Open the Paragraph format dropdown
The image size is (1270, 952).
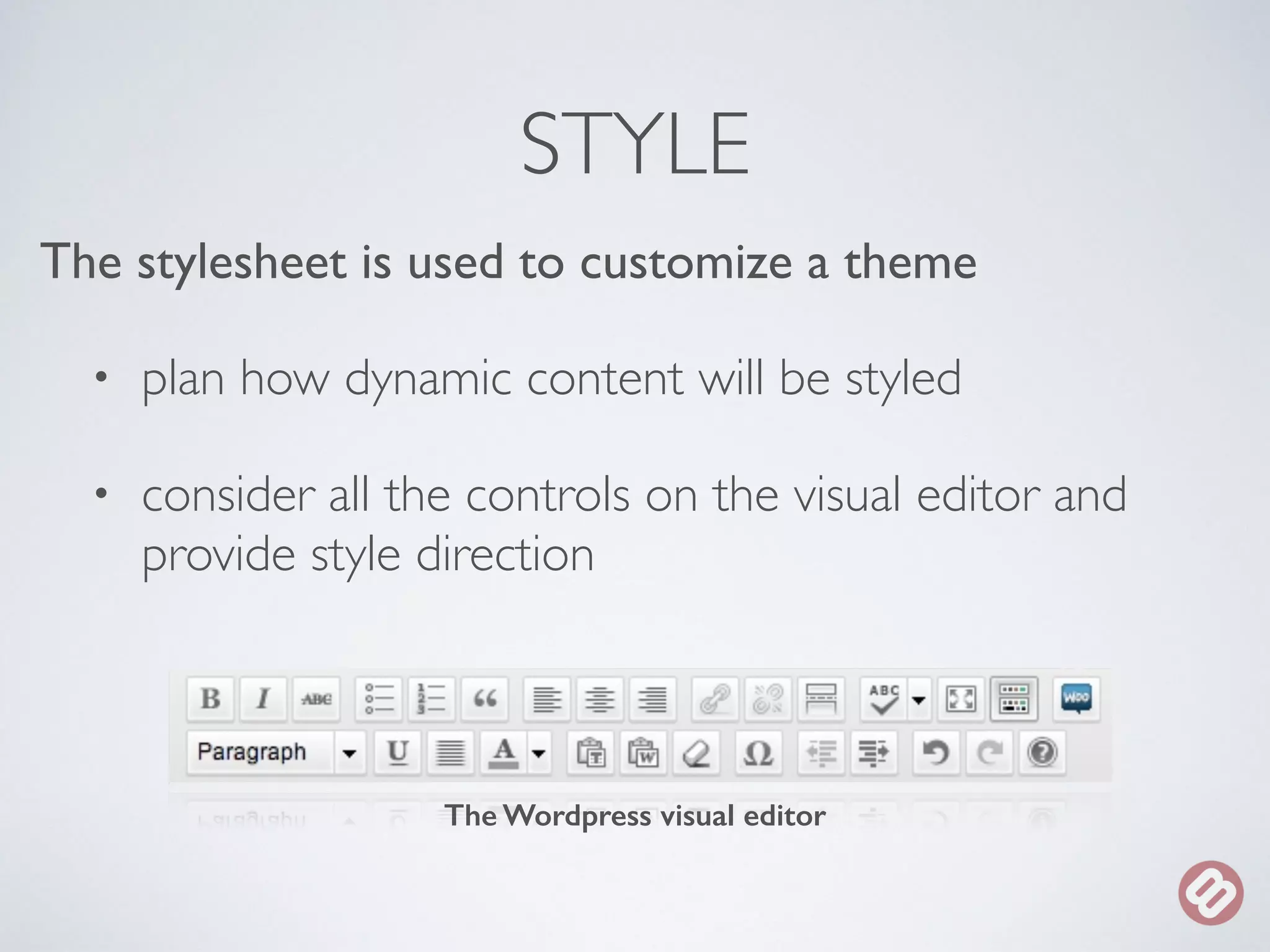click(277, 752)
